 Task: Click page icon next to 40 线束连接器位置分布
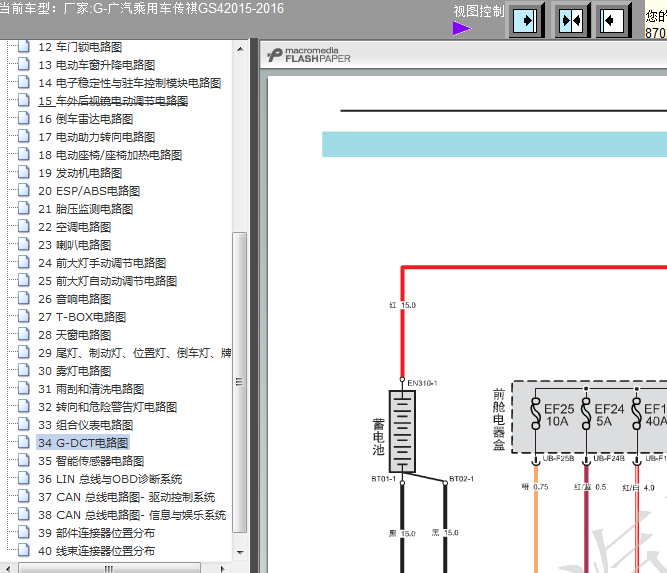tap(24, 550)
